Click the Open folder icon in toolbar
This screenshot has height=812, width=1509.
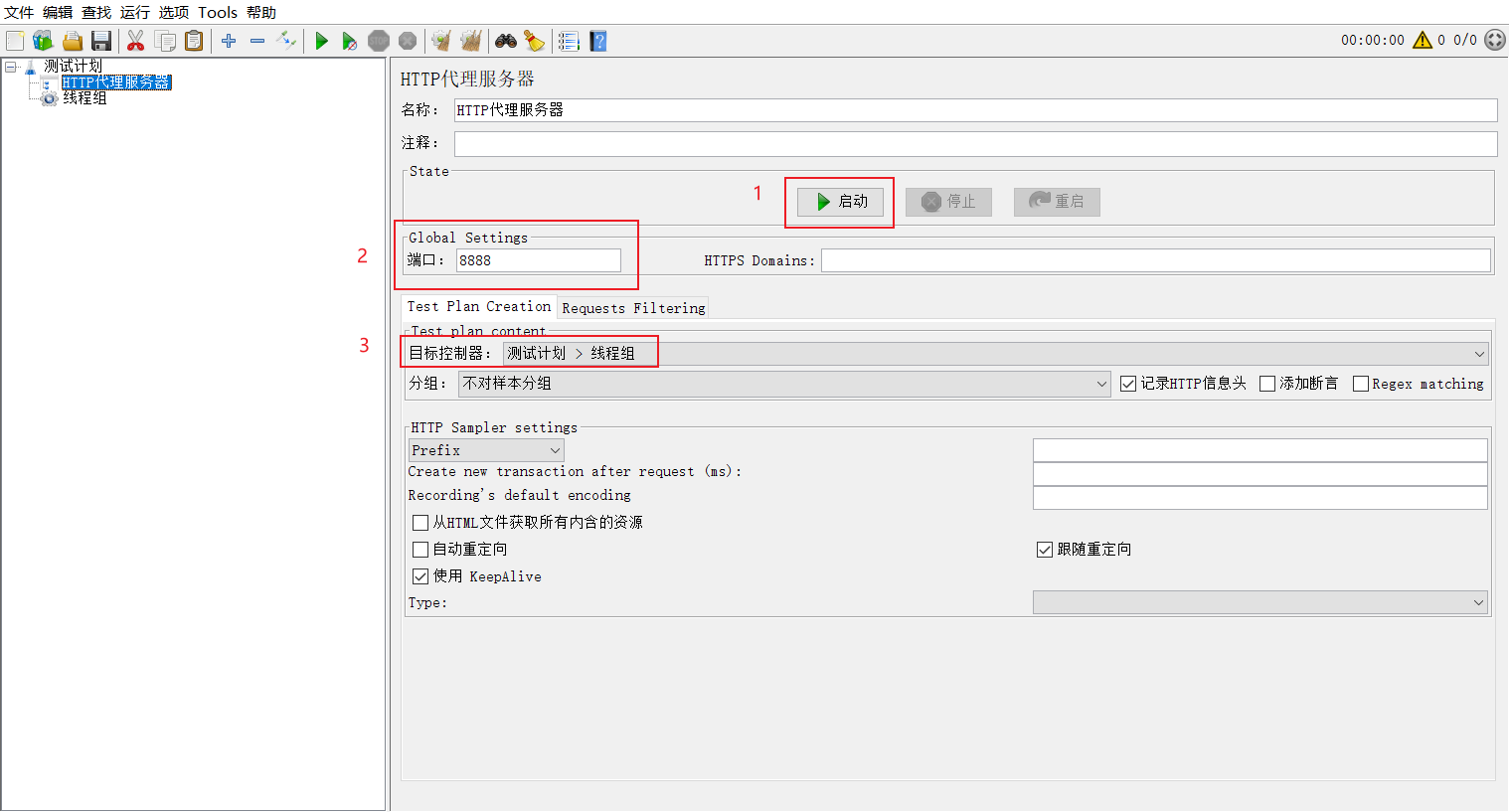[73, 41]
